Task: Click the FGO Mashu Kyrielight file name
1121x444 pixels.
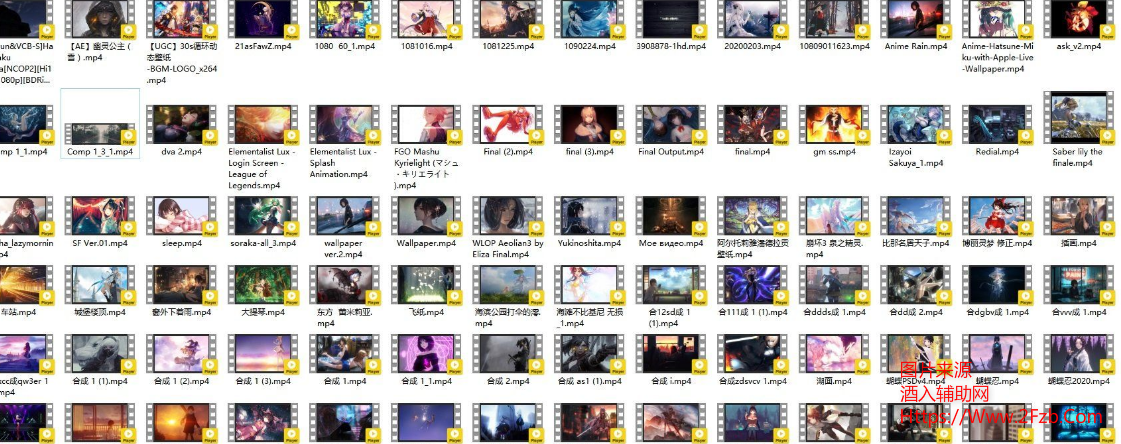Action: pyautogui.click(x=426, y=169)
